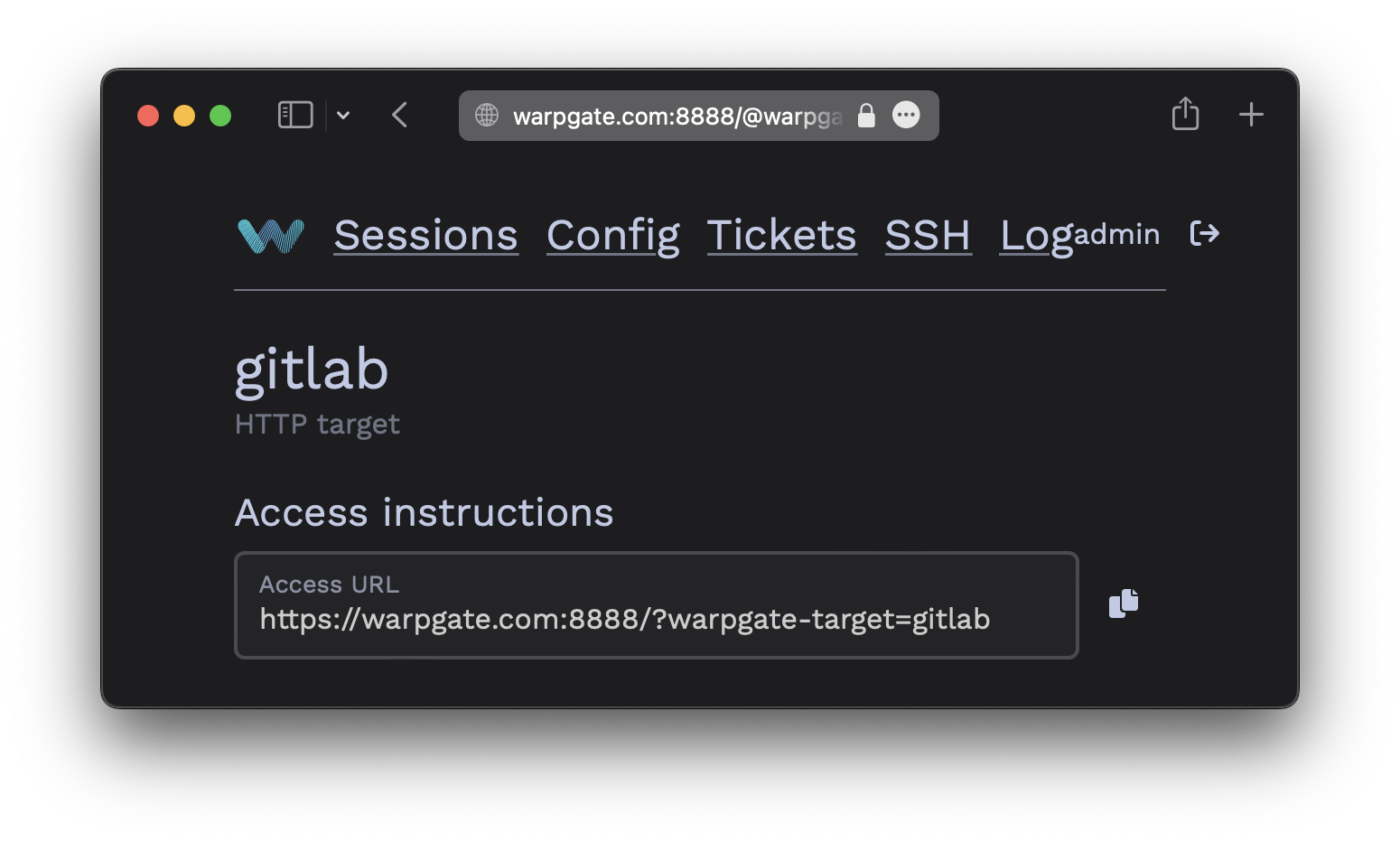
Task: Select the Access URL text field
Action: pyautogui.click(x=657, y=605)
